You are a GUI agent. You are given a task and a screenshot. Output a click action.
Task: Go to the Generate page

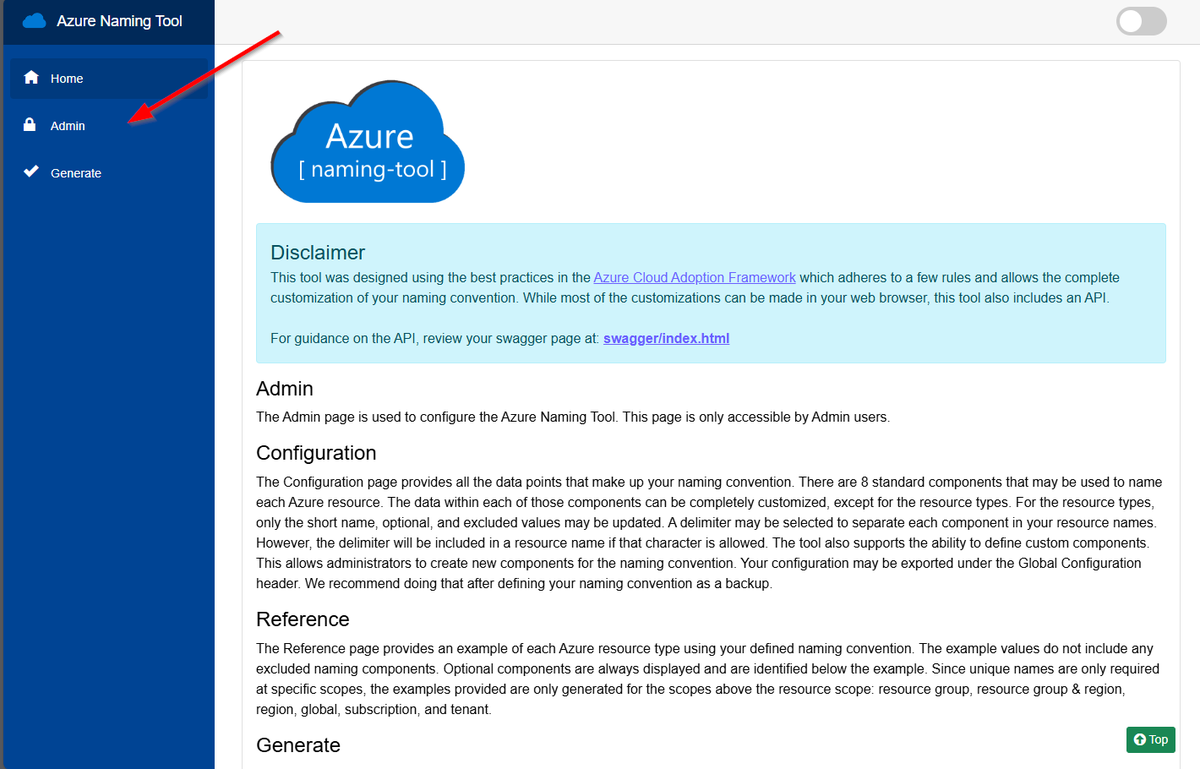109,173
